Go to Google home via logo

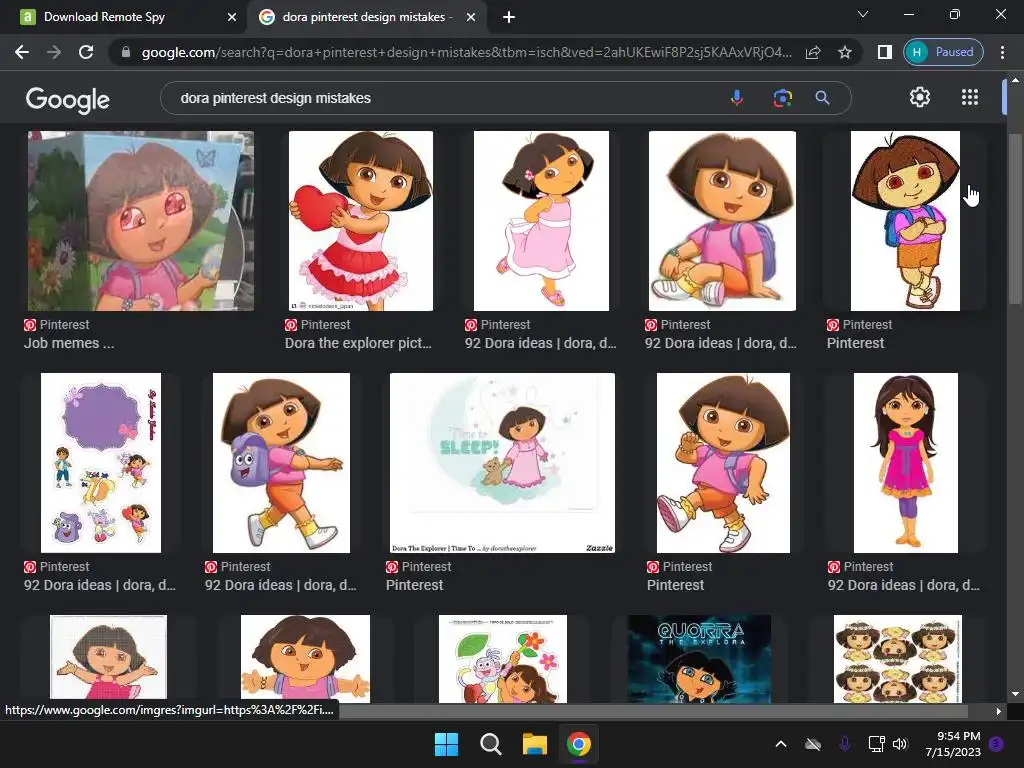tap(67, 99)
